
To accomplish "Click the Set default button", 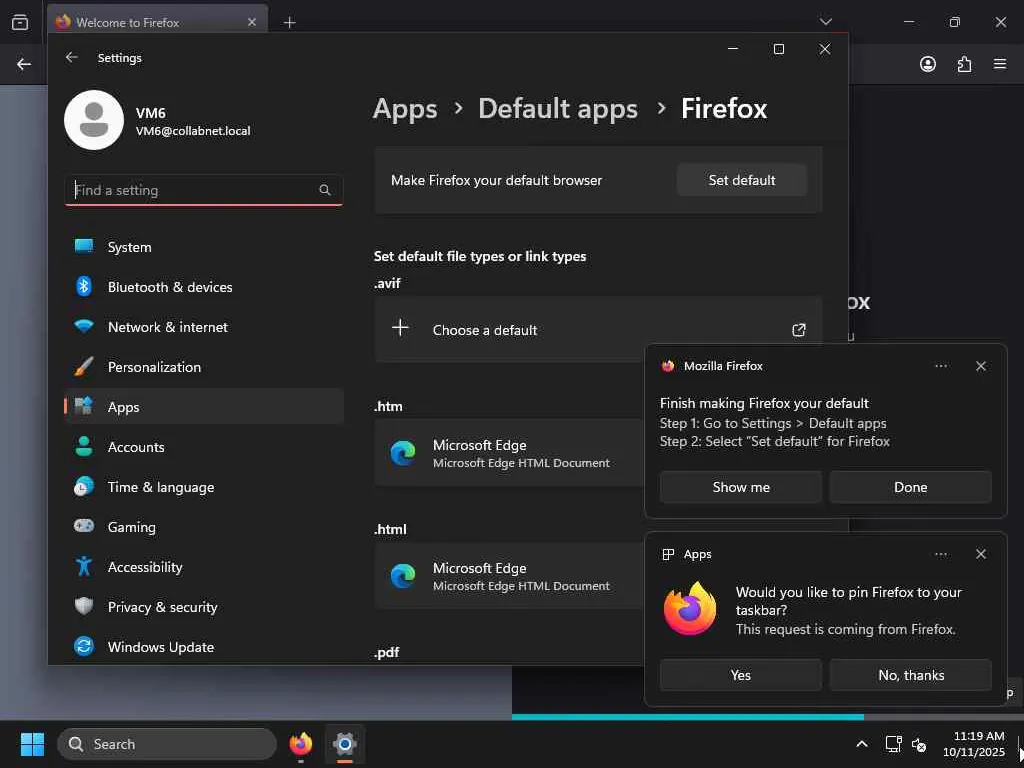I will 742,180.
